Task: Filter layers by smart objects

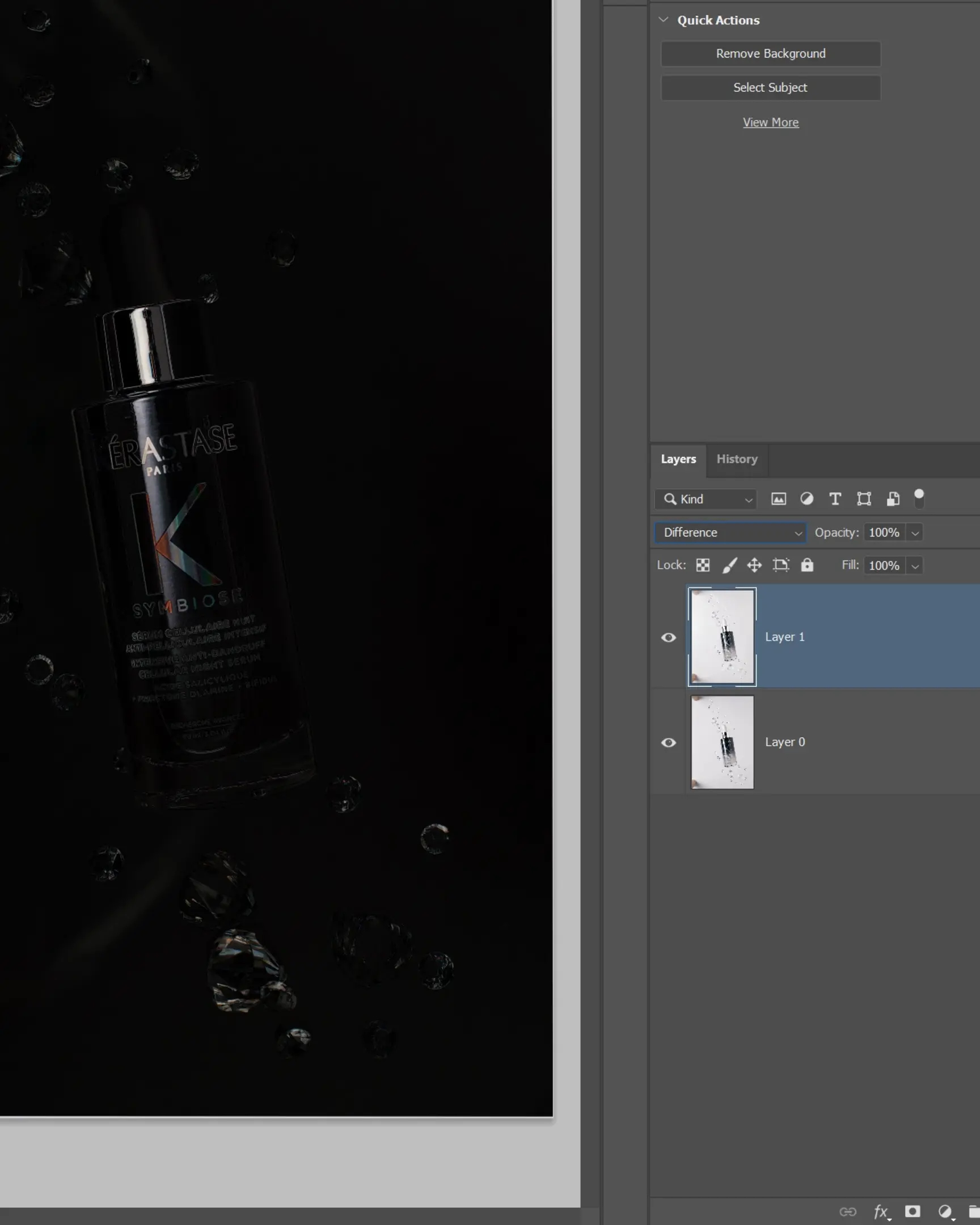Action: [x=893, y=499]
